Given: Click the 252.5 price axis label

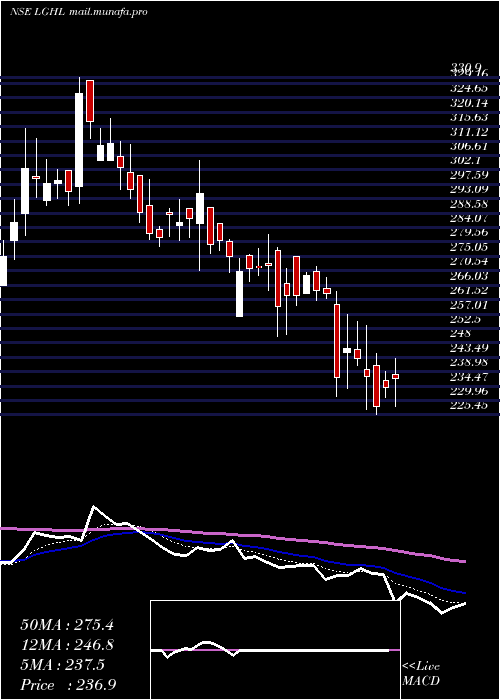Looking at the screenshot, I should [467, 319].
